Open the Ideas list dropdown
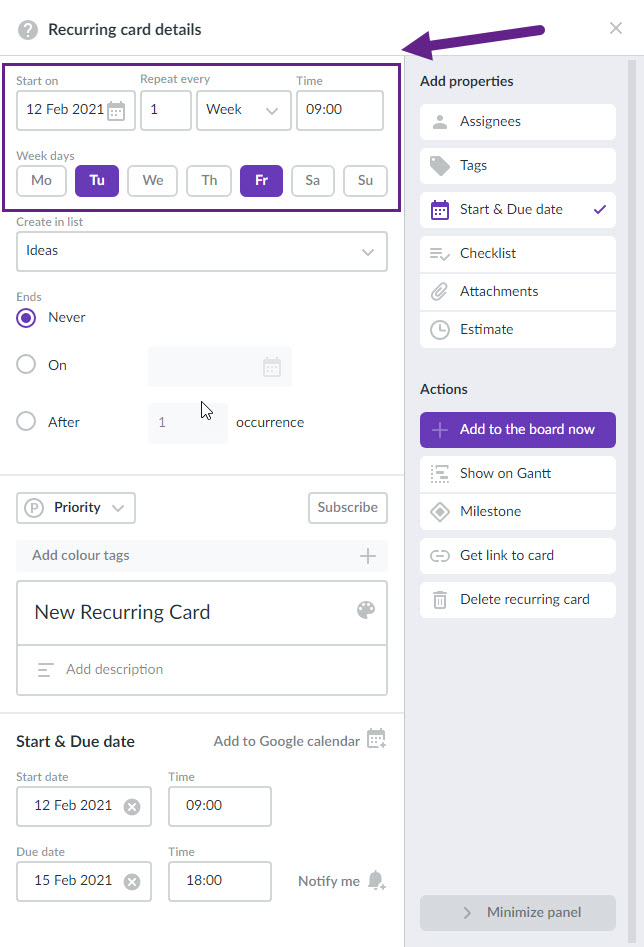This screenshot has width=644, height=947. point(202,251)
